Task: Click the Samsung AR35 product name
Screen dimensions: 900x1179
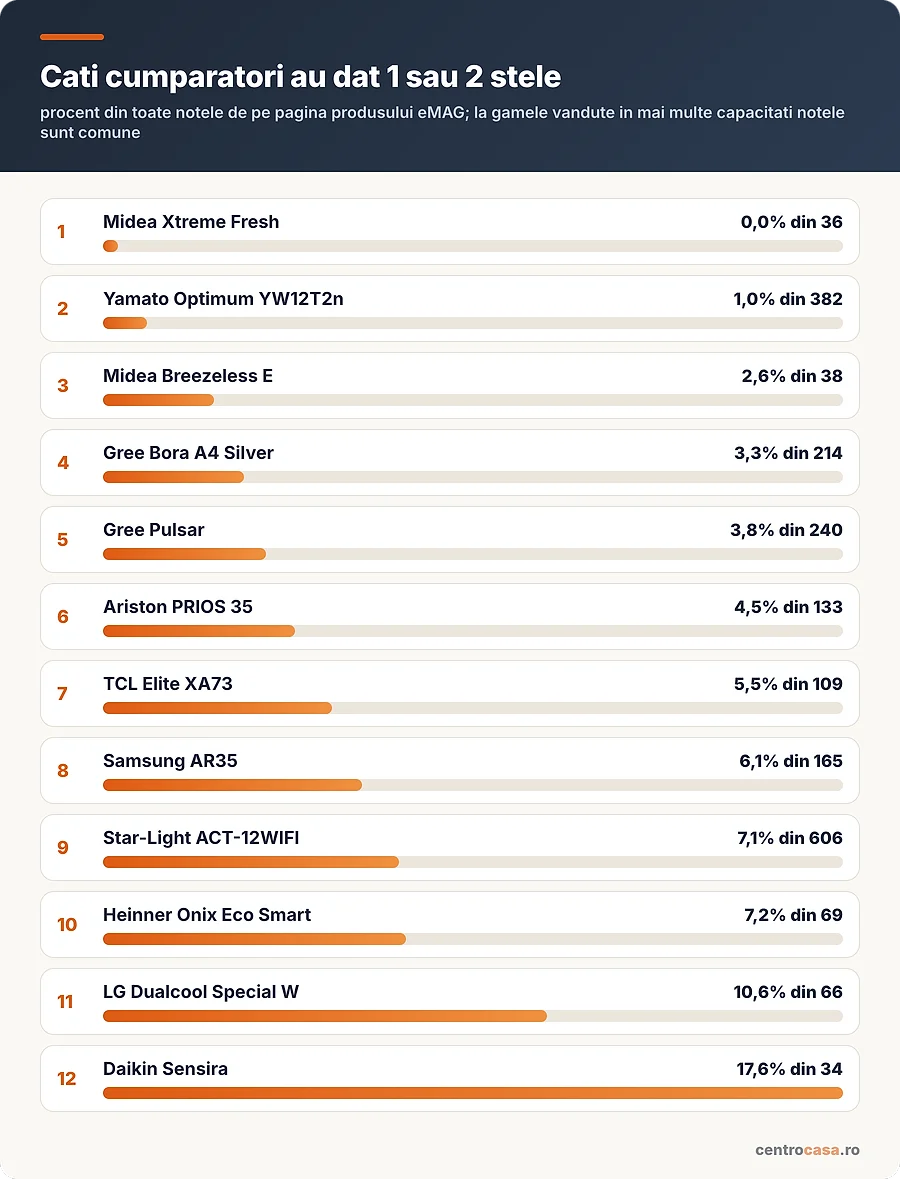Action: [170, 761]
